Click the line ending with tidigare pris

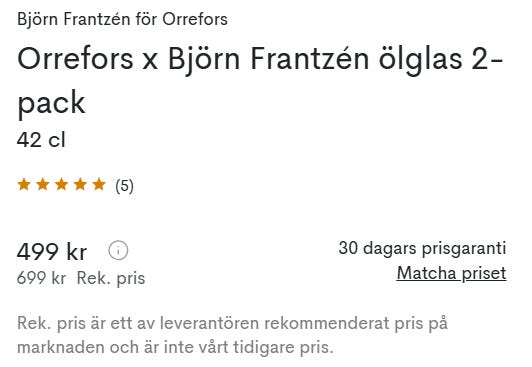175,347
